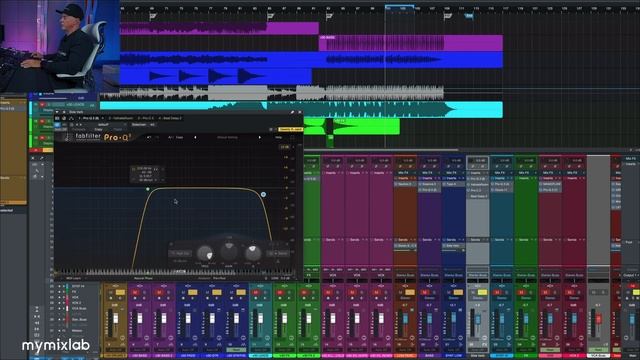
Task: Open Pro-C 2 insert on gray channel
Action: click(477, 190)
